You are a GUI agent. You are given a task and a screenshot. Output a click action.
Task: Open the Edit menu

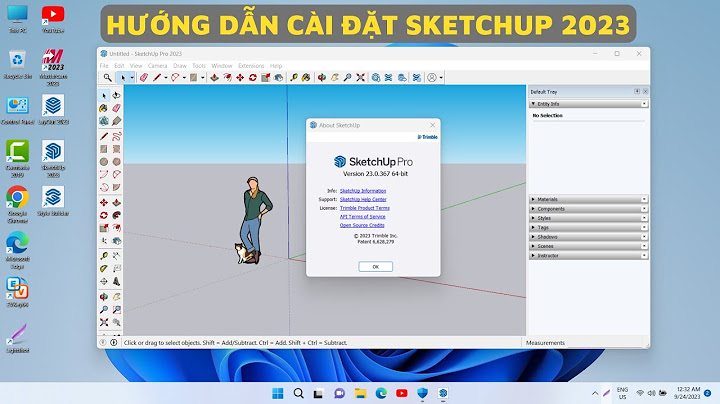[119, 66]
